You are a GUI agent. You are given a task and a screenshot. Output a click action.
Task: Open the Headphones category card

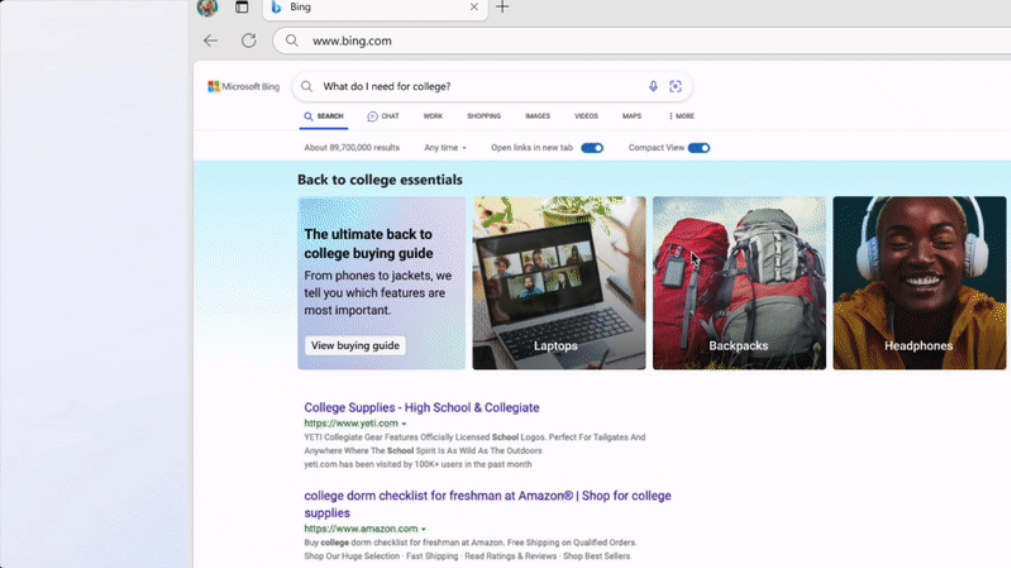[x=919, y=283]
